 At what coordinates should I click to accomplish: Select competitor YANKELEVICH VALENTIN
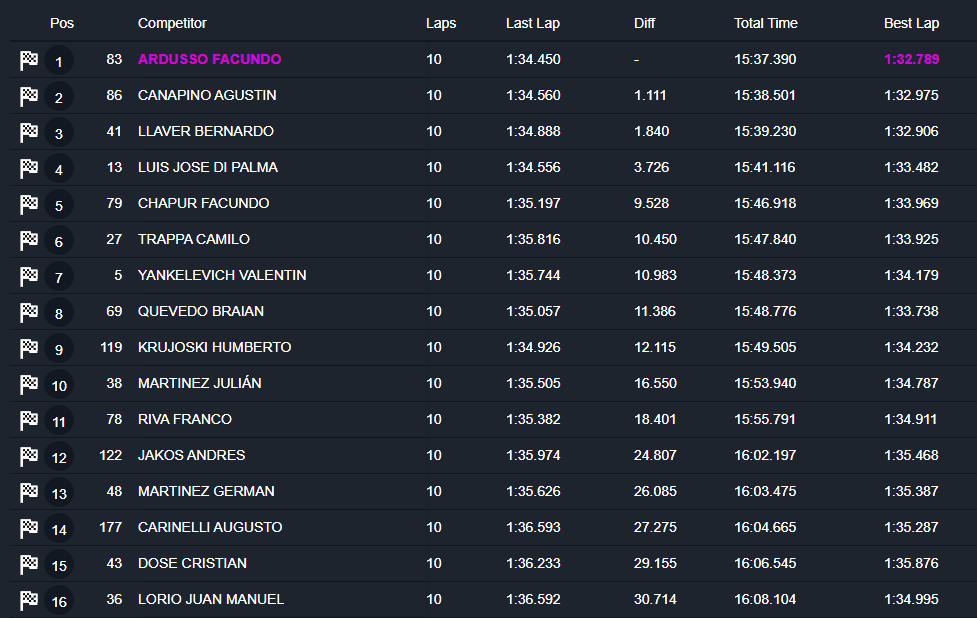tap(222, 275)
